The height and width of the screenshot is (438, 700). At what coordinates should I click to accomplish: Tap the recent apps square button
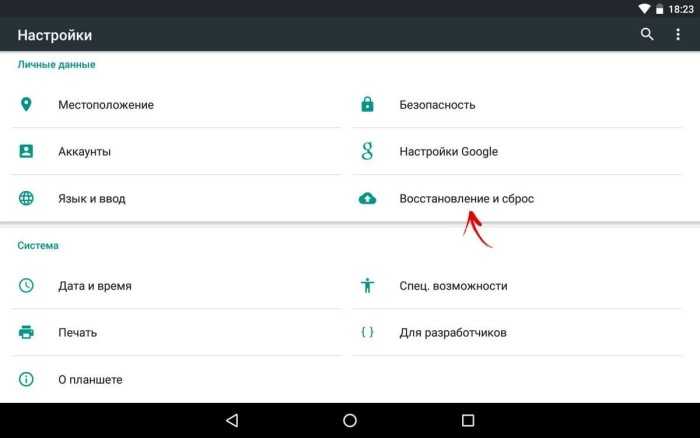[x=468, y=420]
